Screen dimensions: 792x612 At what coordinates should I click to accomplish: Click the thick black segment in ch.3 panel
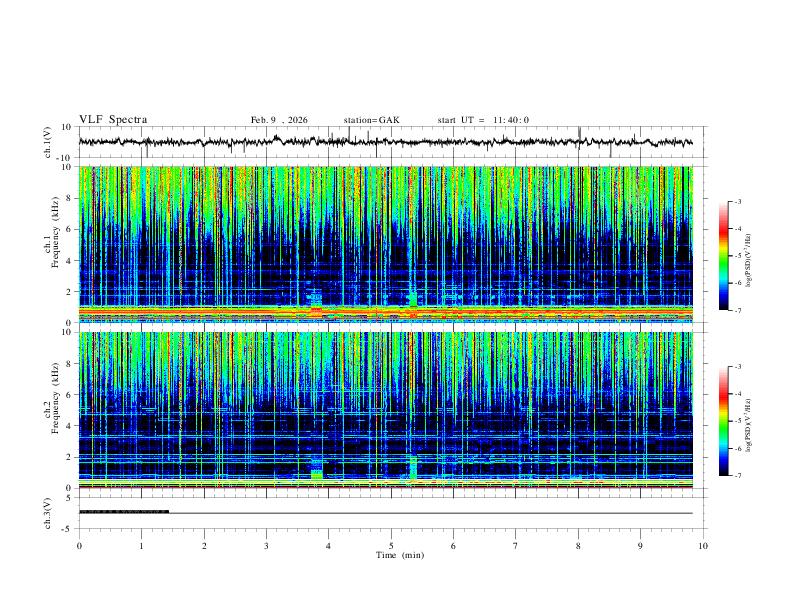coord(124,512)
